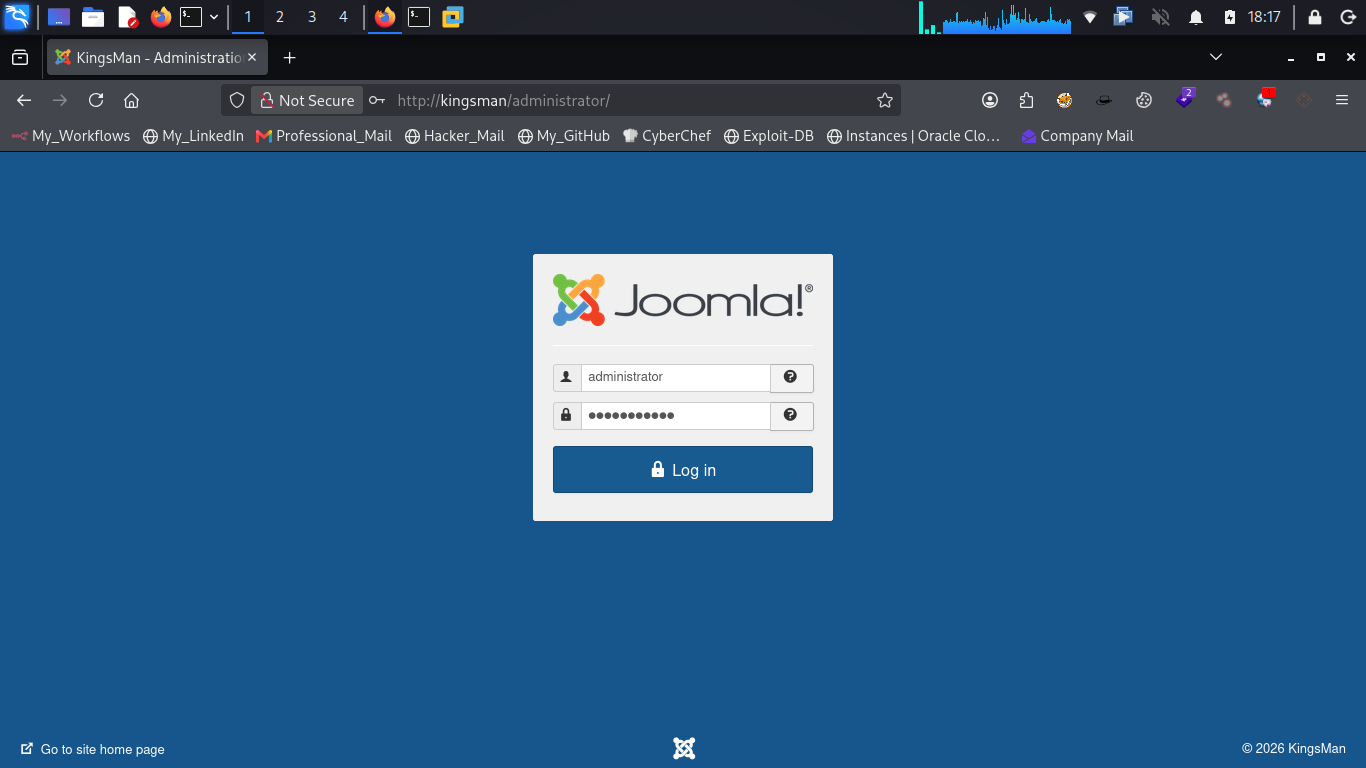Open the Instances Oracle Cloud bookmark
The image size is (1366, 768).
914,136
